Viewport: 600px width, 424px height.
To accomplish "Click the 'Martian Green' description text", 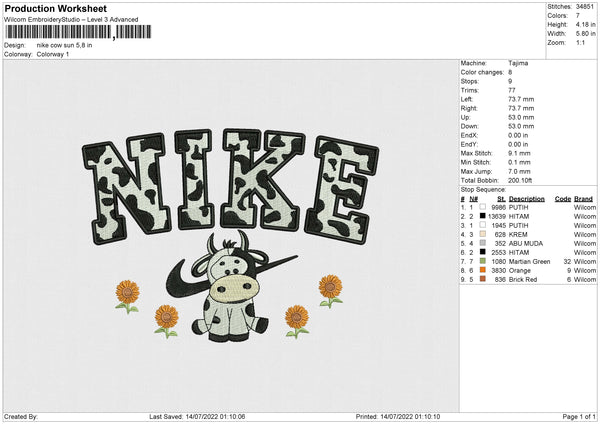I will pos(530,262).
